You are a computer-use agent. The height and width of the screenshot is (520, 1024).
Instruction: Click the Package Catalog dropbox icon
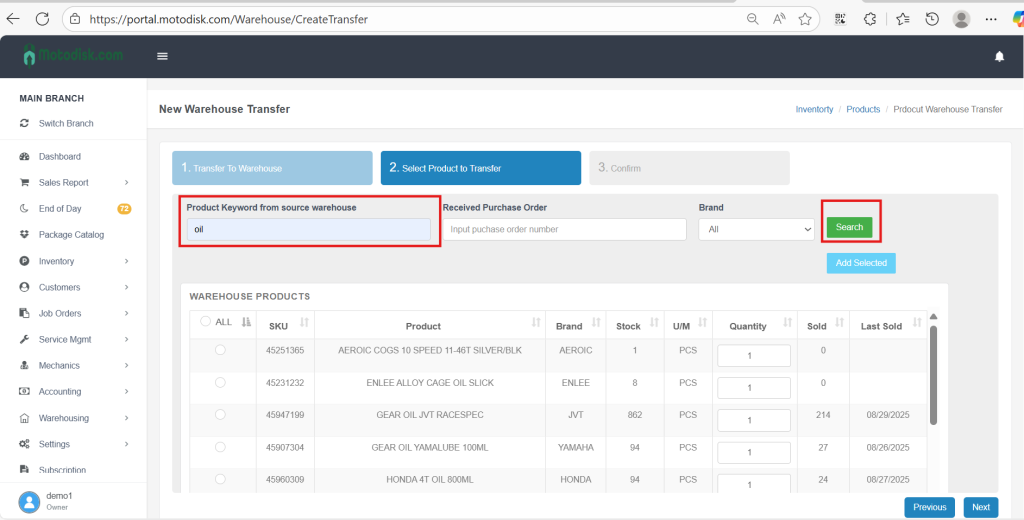pos(25,235)
